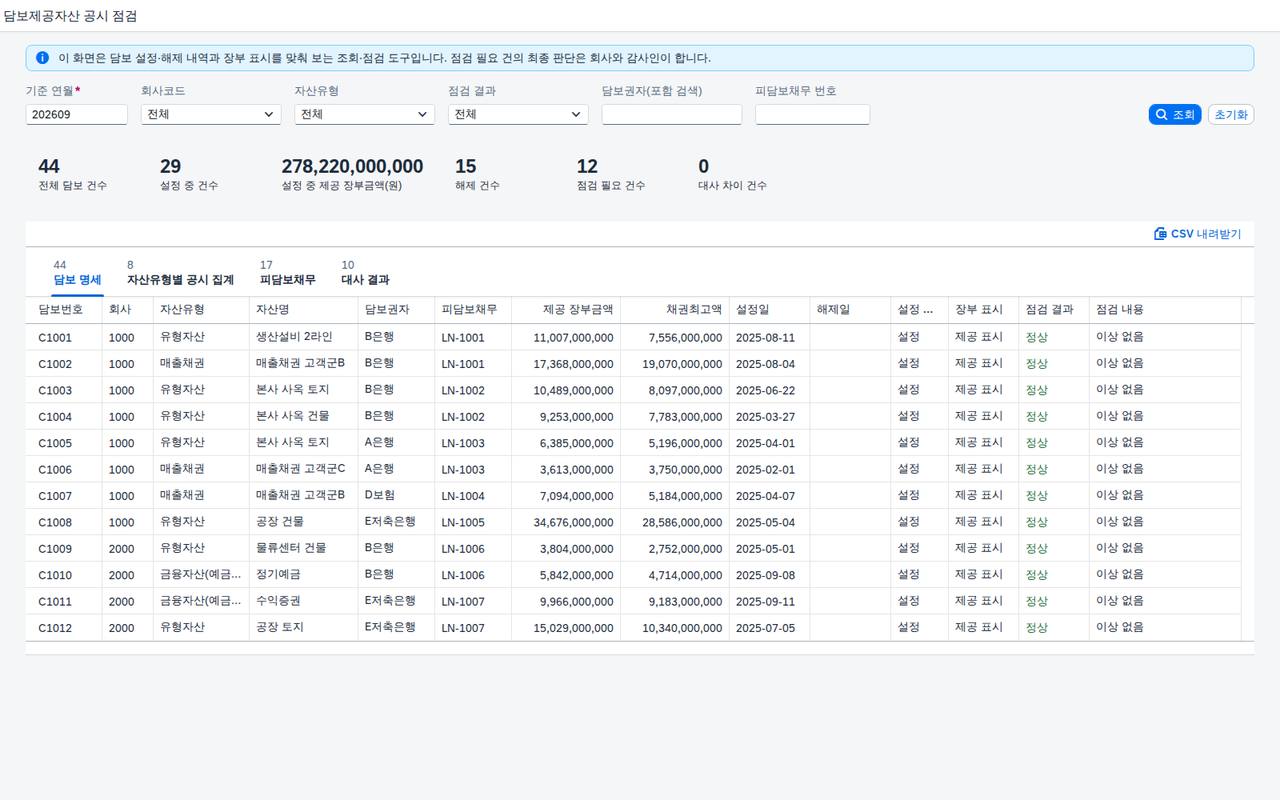Click the CSV 내려받기 download button
The image size is (1280, 800).
click(1197, 234)
